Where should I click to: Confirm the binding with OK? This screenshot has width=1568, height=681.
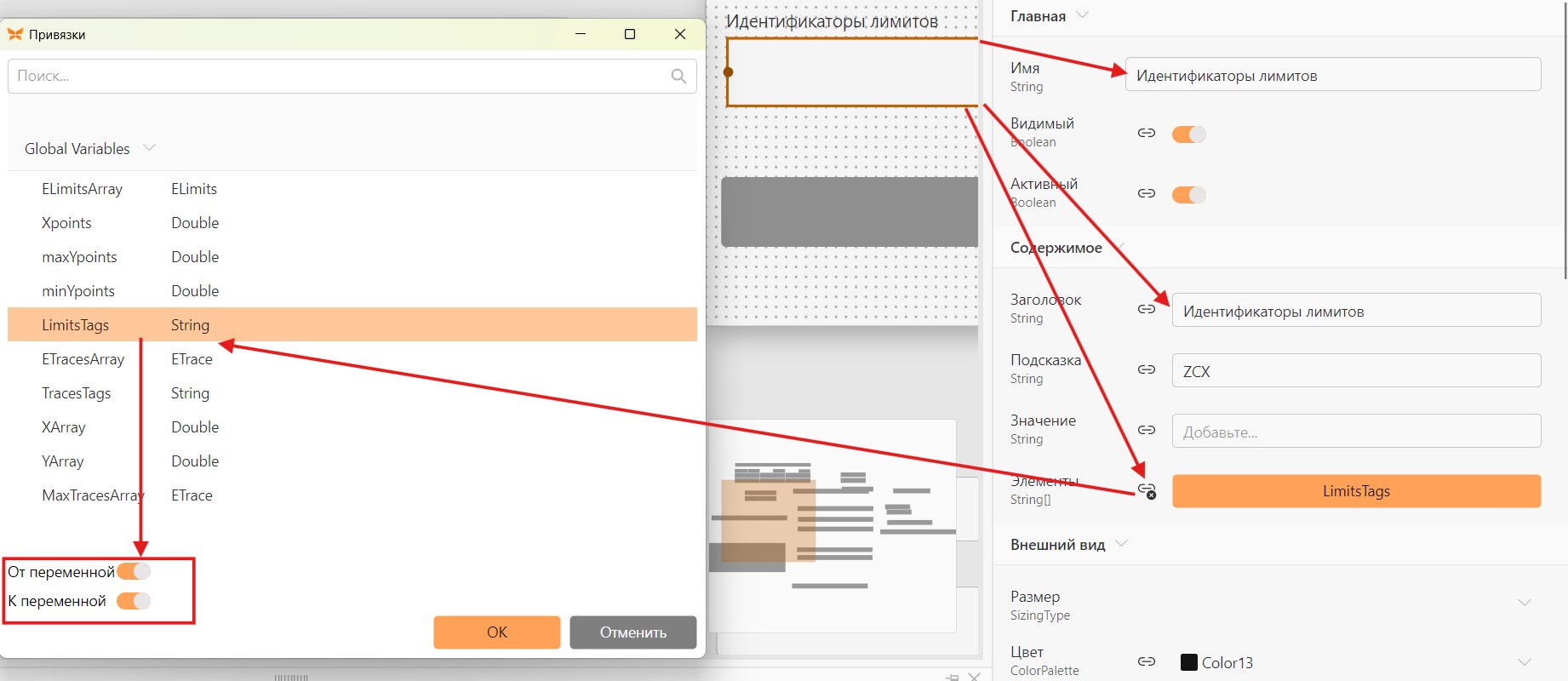497,632
